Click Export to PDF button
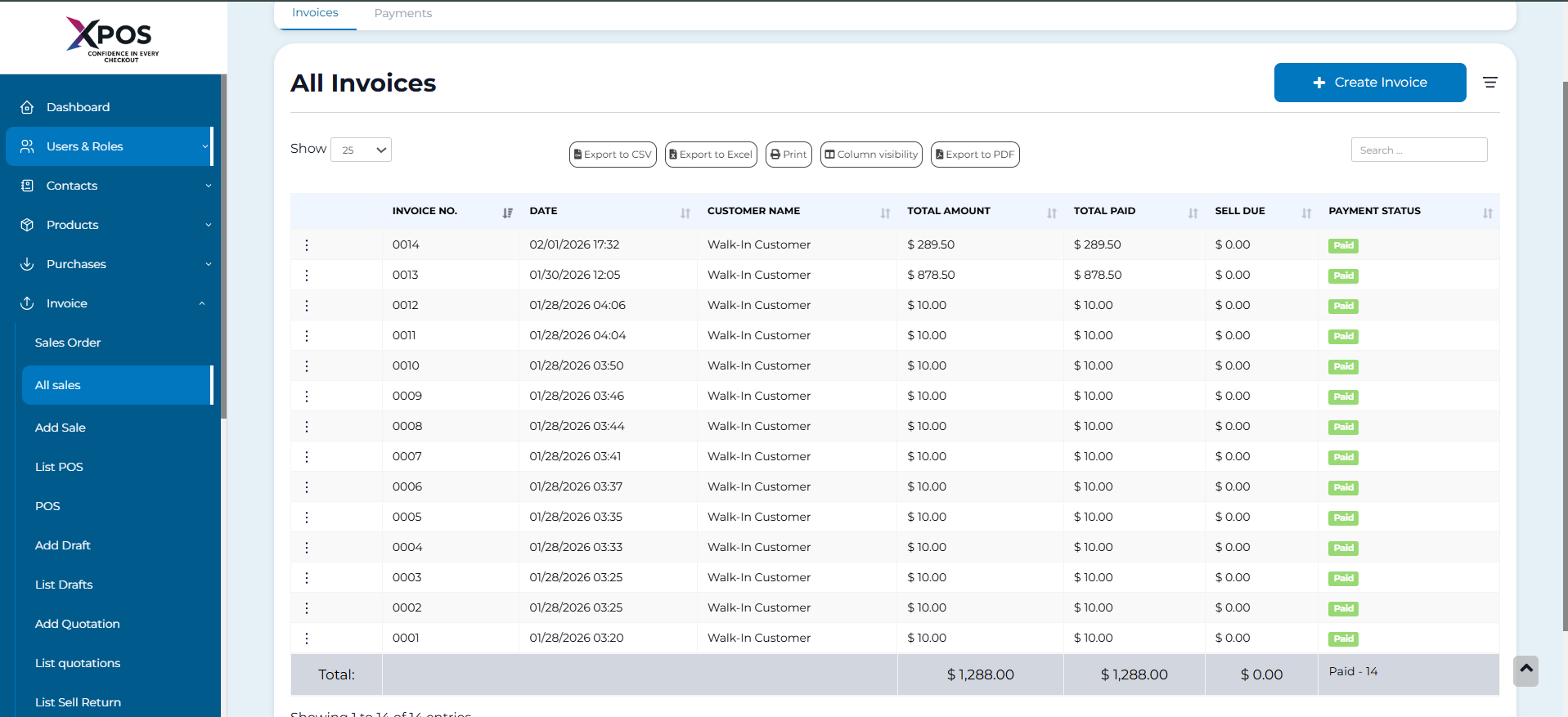1568x717 pixels. (x=974, y=155)
